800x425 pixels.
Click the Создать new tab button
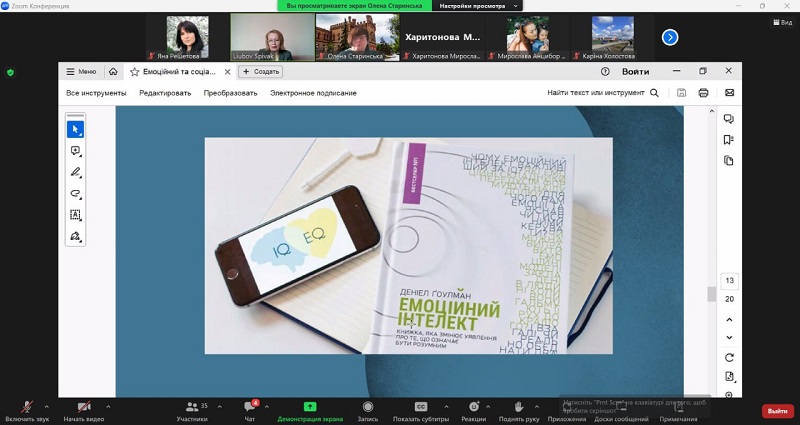[x=260, y=72]
